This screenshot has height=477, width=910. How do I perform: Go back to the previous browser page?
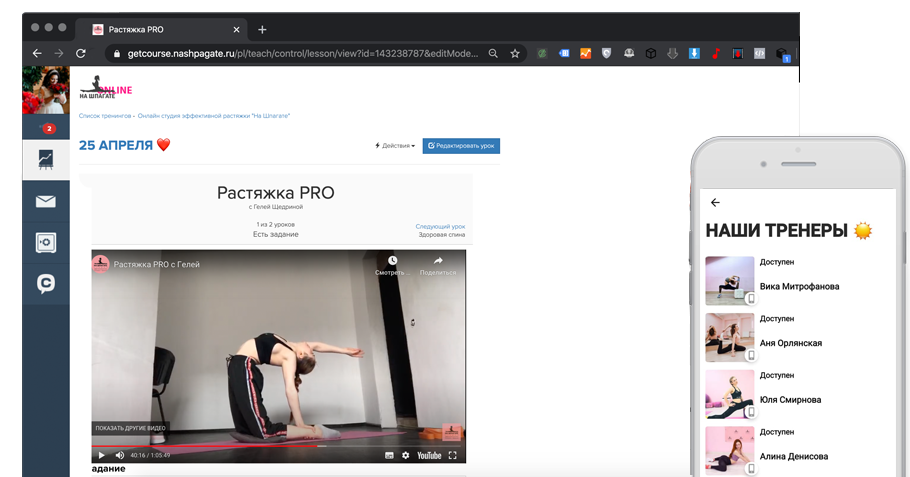37,53
